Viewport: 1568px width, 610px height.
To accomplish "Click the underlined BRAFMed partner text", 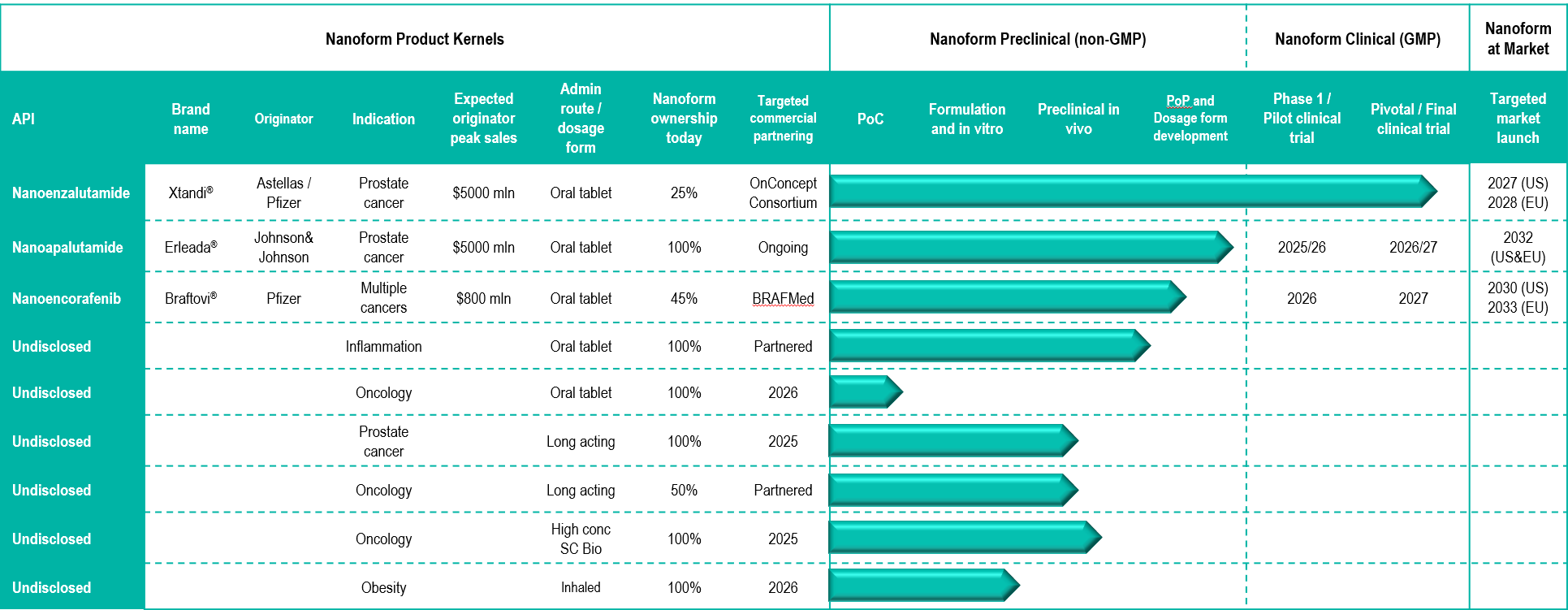I will coord(783,299).
